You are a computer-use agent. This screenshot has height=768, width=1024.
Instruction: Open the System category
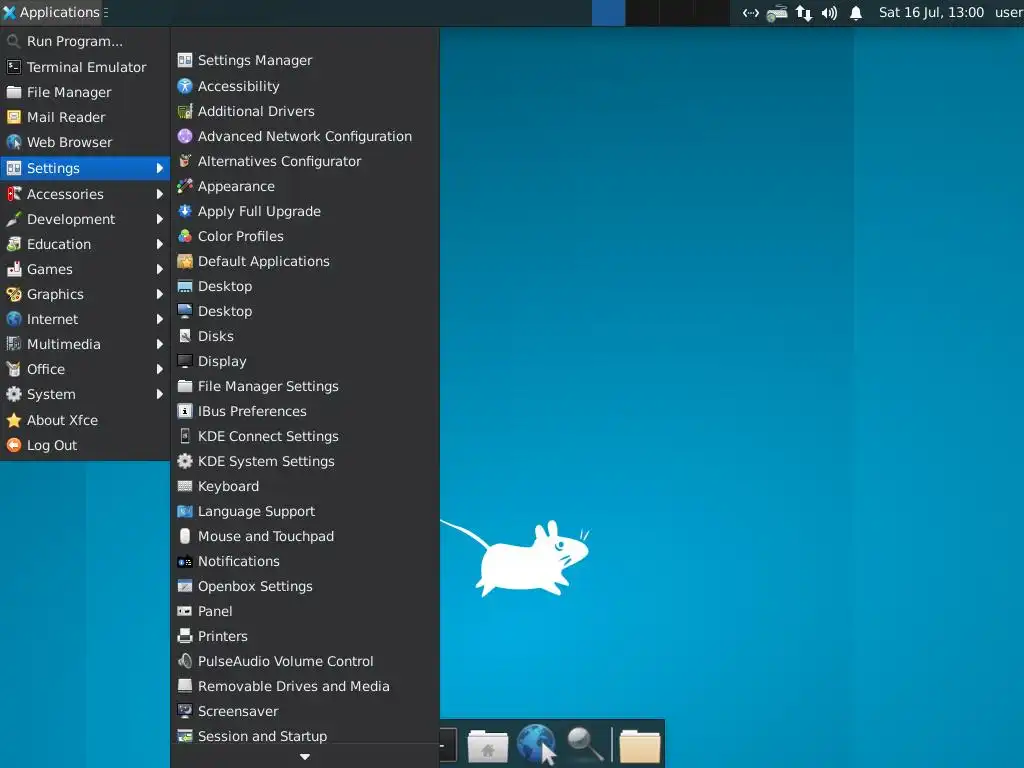pyautogui.click(x=85, y=394)
